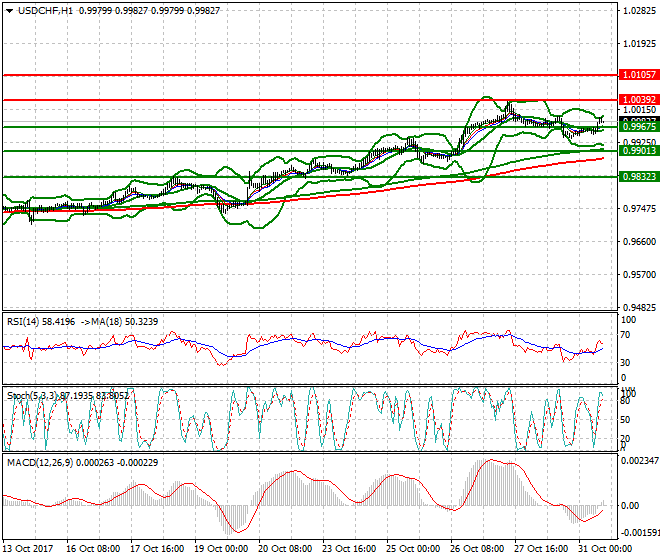Click the red 1.01057 price level tag
The height and width of the screenshot is (560, 660).
pyautogui.click(x=638, y=75)
